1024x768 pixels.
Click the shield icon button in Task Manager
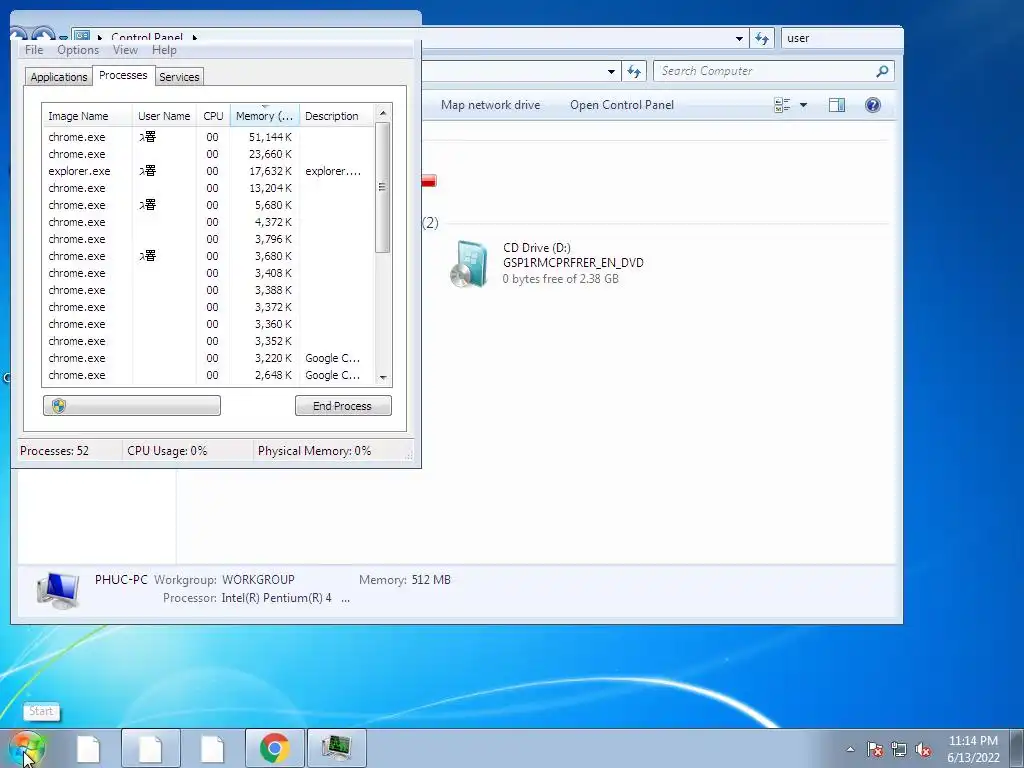tap(132, 406)
